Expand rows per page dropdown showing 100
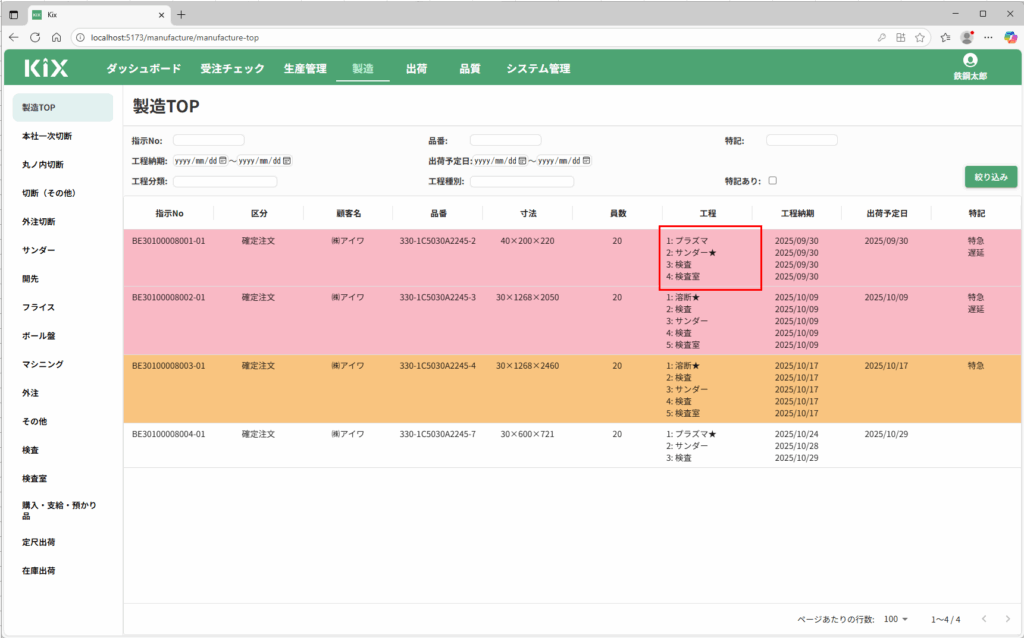 [x=896, y=619]
